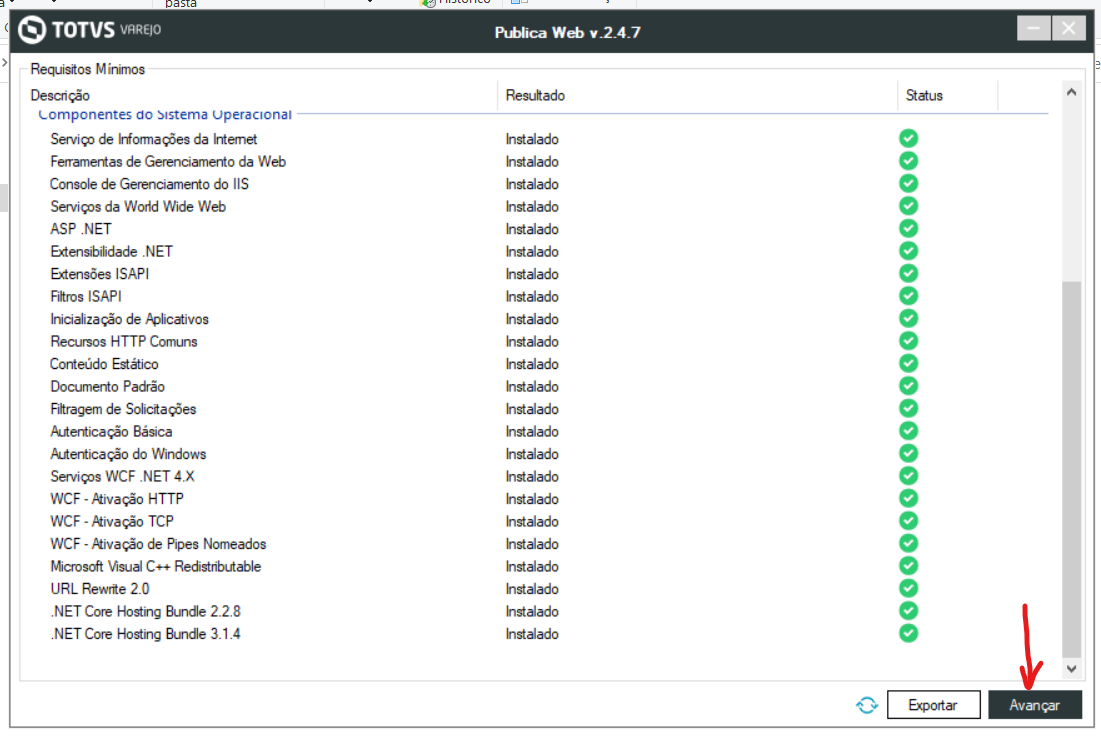Click green check for Filtragem de Solicitações

[909, 408]
